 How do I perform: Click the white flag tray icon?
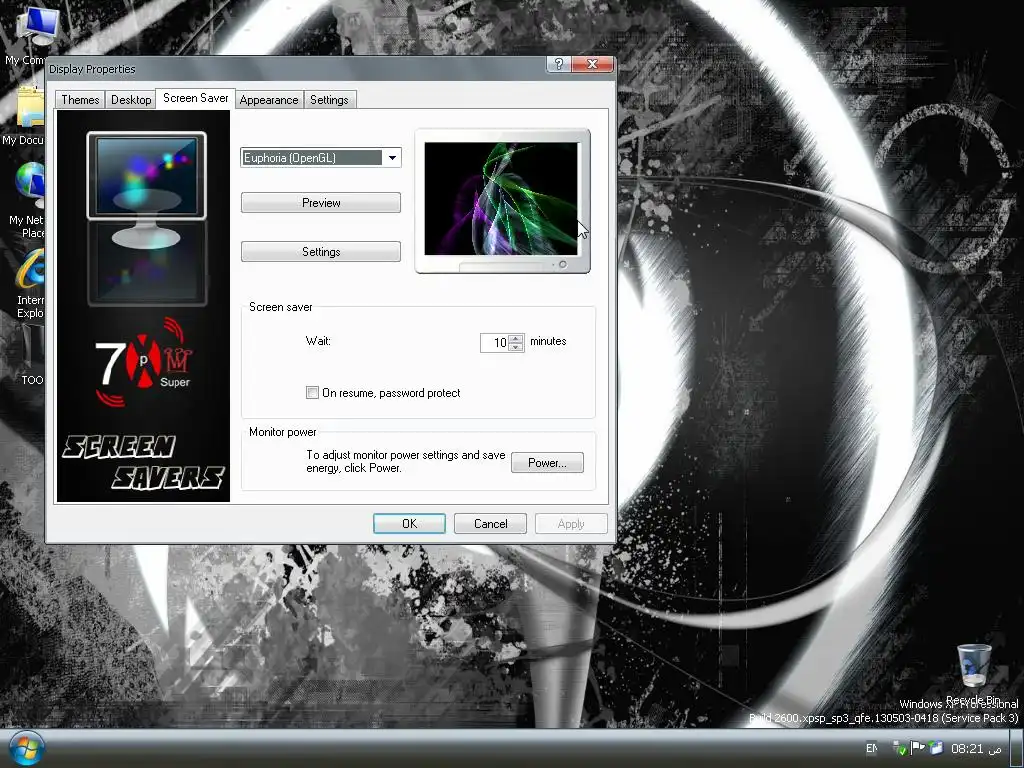tap(918, 748)
